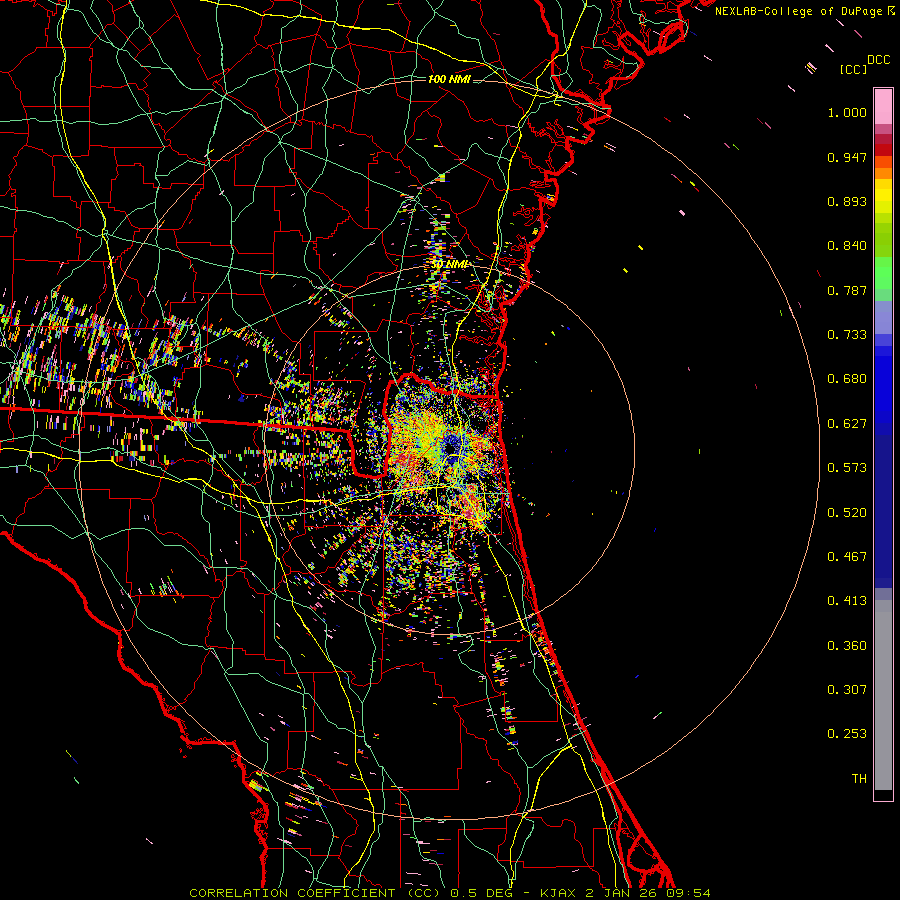Click the bright green color bar segment
The width and height of the screenshot is (900, 900).
883,273
